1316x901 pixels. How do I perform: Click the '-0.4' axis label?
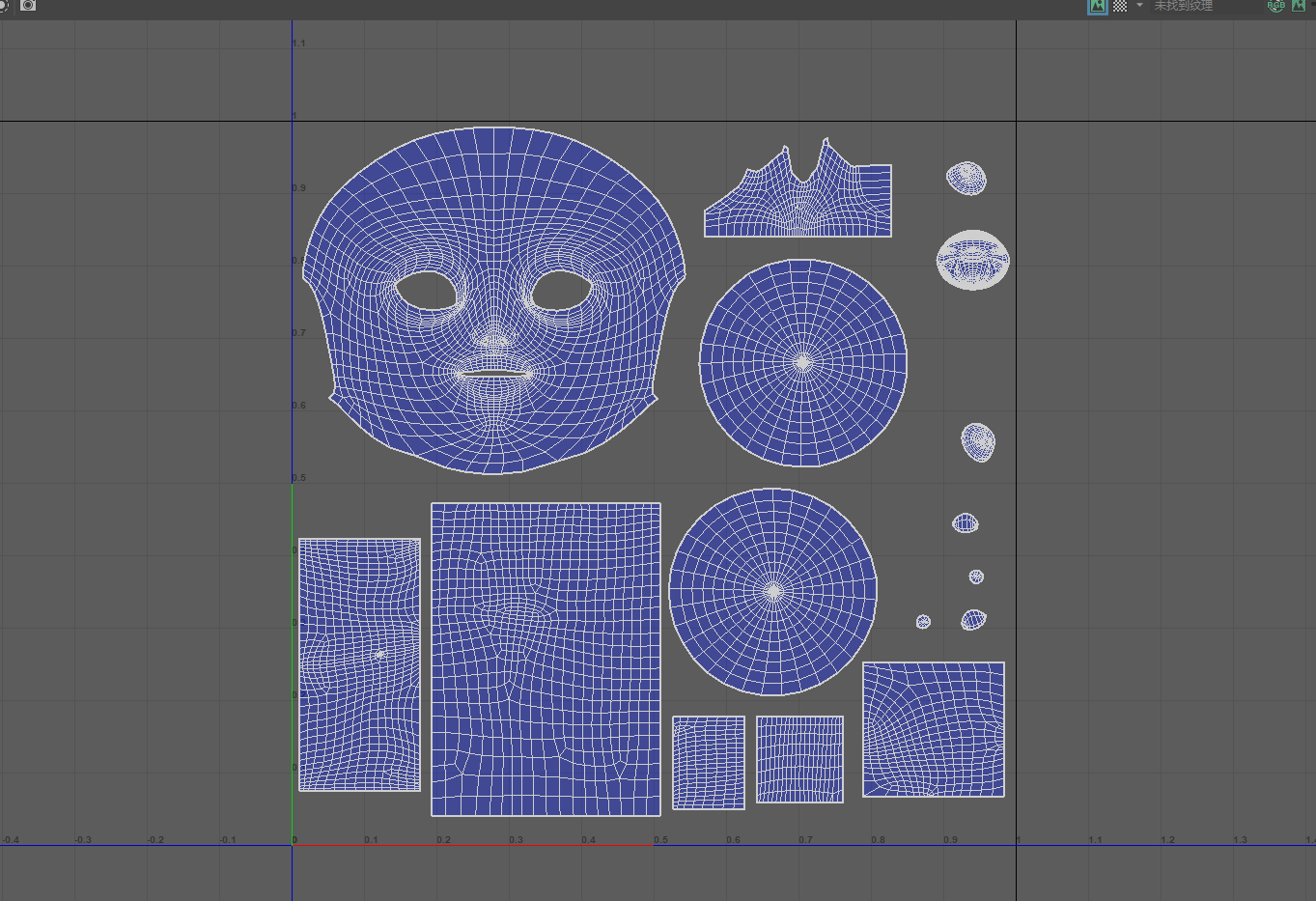pyautogui.click(x=11, y=840)
